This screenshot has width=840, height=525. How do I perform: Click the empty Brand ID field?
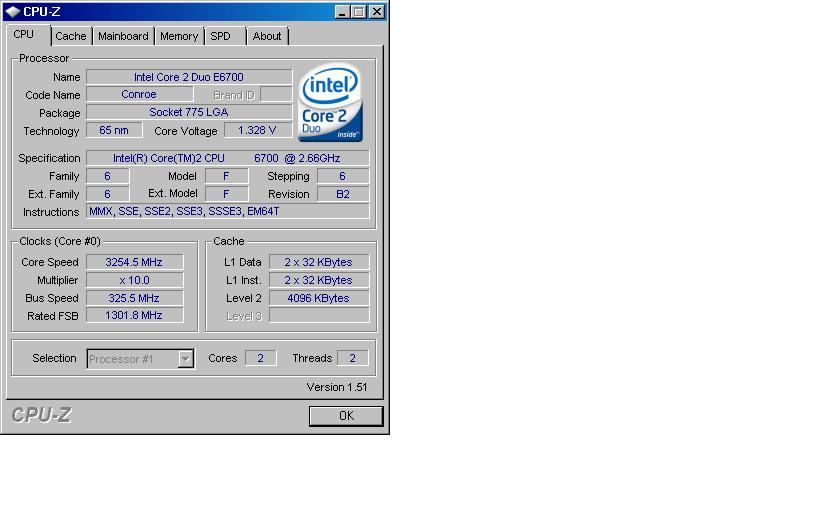(x=276, y=94)
